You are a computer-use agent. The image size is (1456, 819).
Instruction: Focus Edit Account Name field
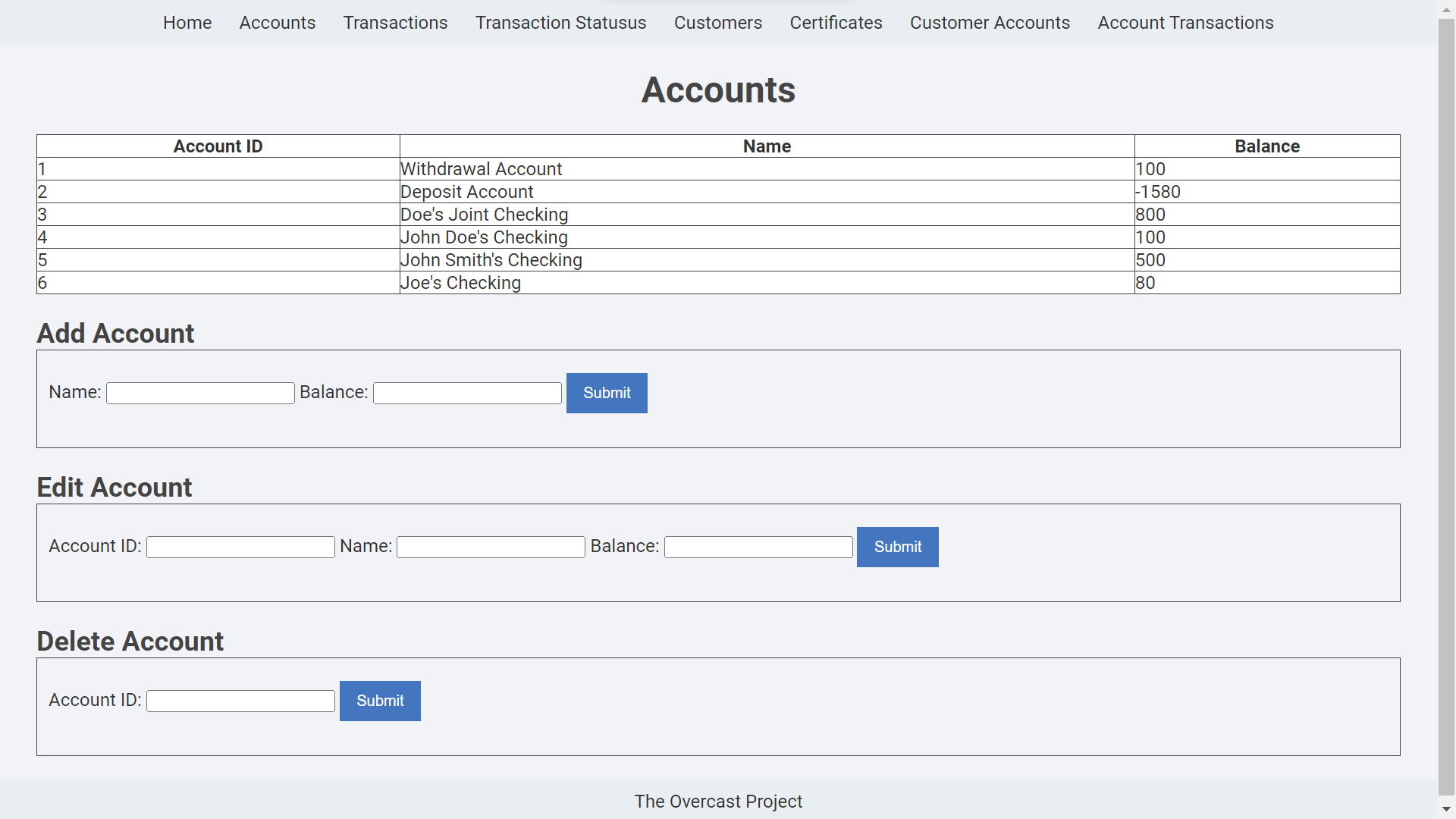tap(491, 547)
